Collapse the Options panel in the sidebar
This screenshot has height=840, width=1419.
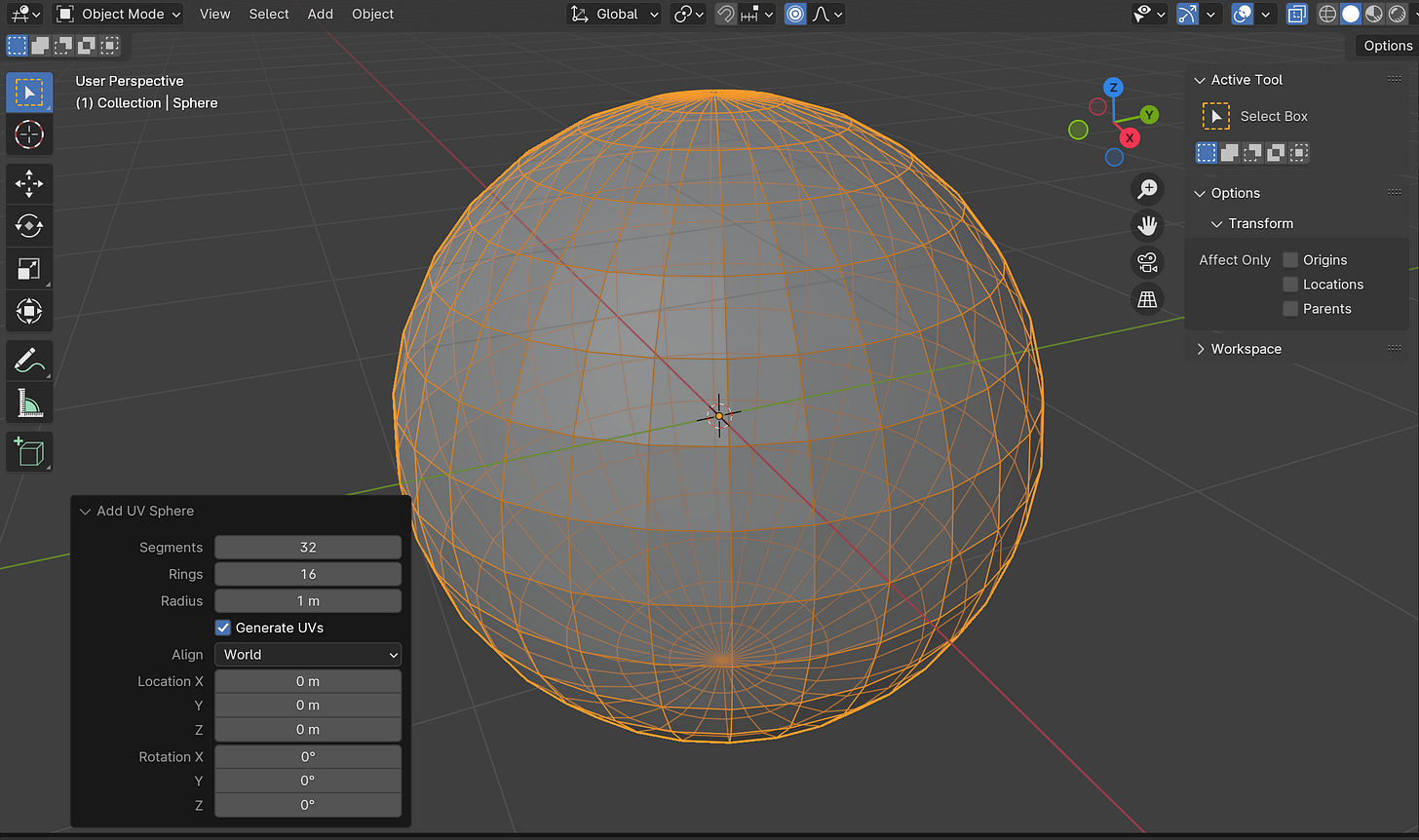point(1200,193)
